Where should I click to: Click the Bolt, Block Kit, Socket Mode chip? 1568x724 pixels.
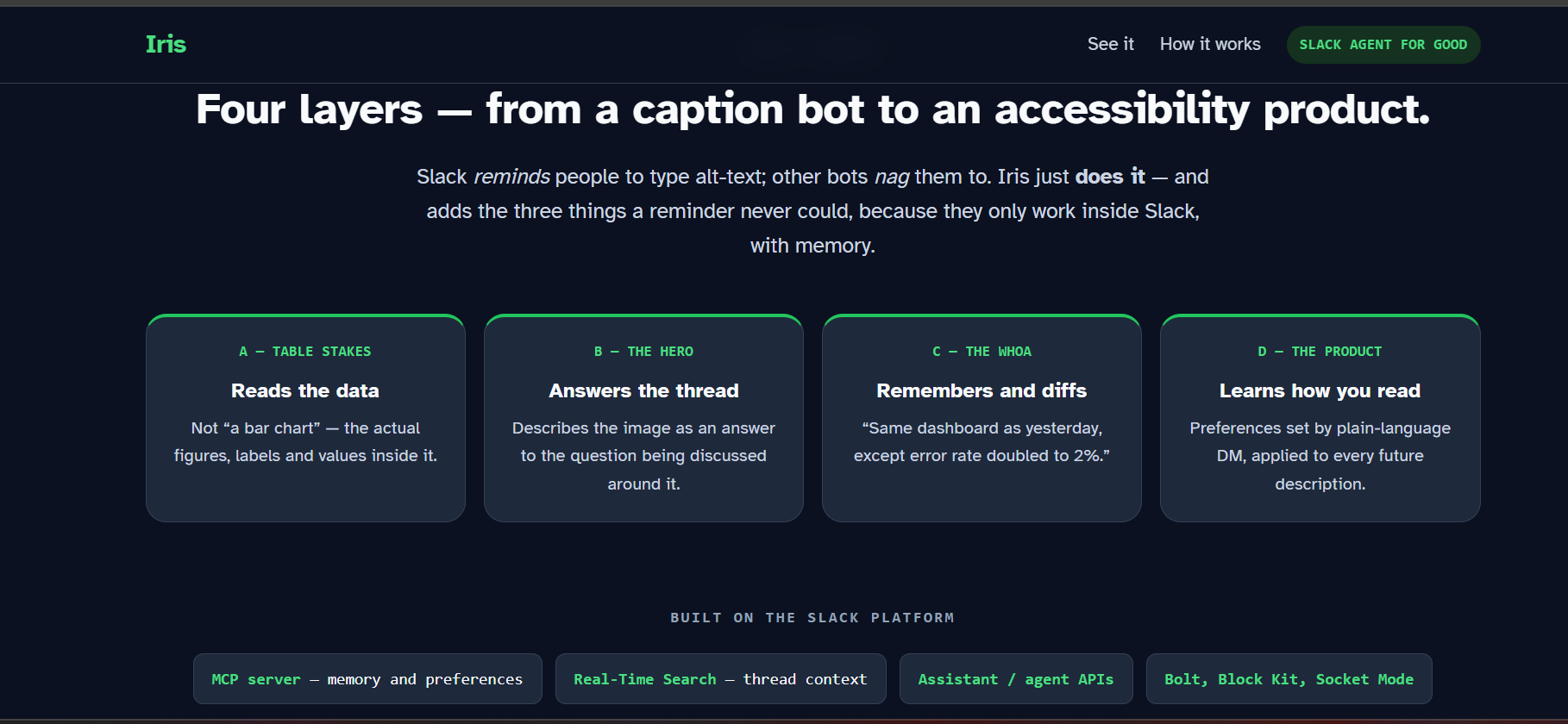coord(1289,679)
